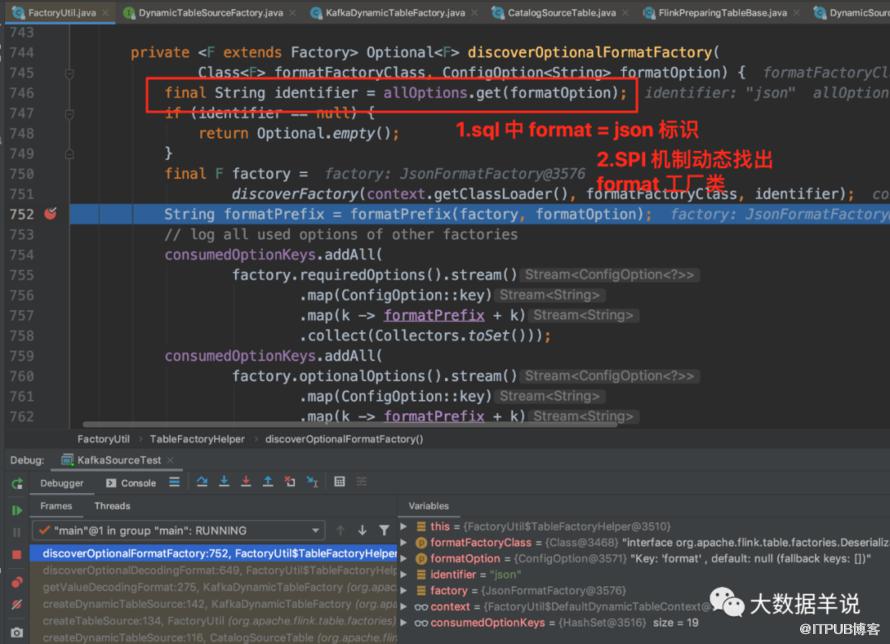Take a thread dump with the camera icon
Screen dimensions: 890x644
click(17, 632)
